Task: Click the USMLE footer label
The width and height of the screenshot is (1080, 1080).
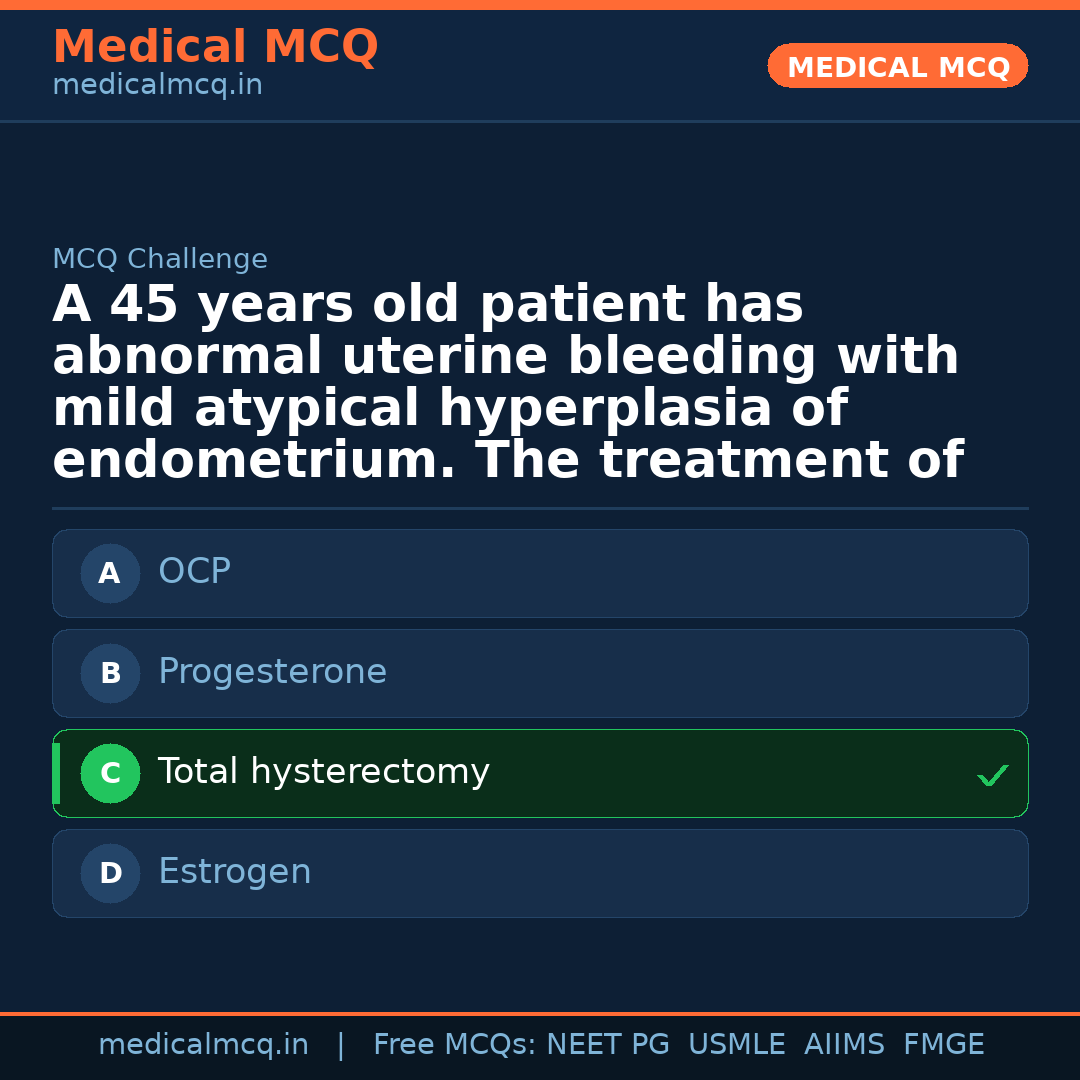Action: [x=736, y=1045]
